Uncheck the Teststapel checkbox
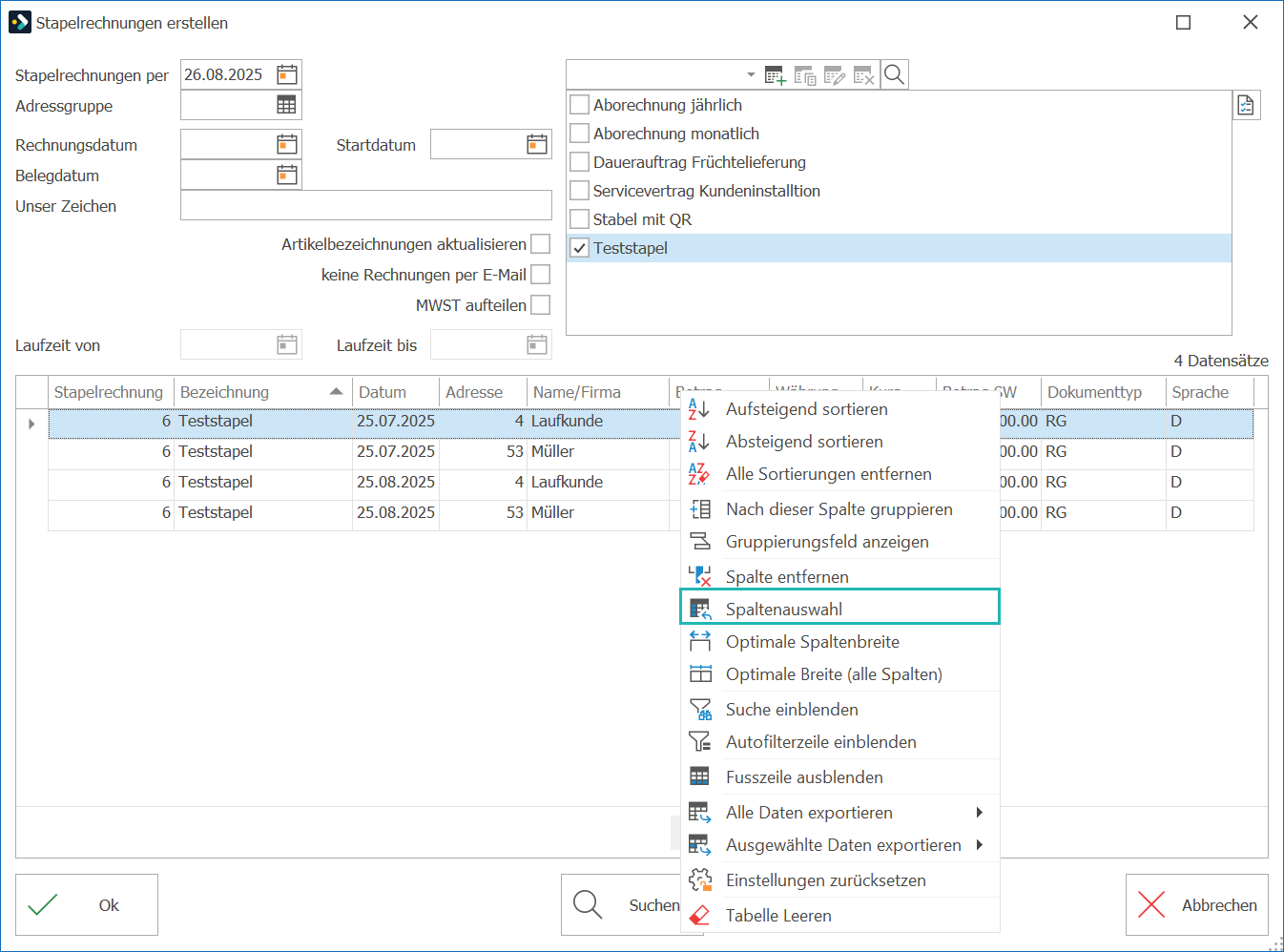The image size is (1284, 952). click(x=579, y=248)
